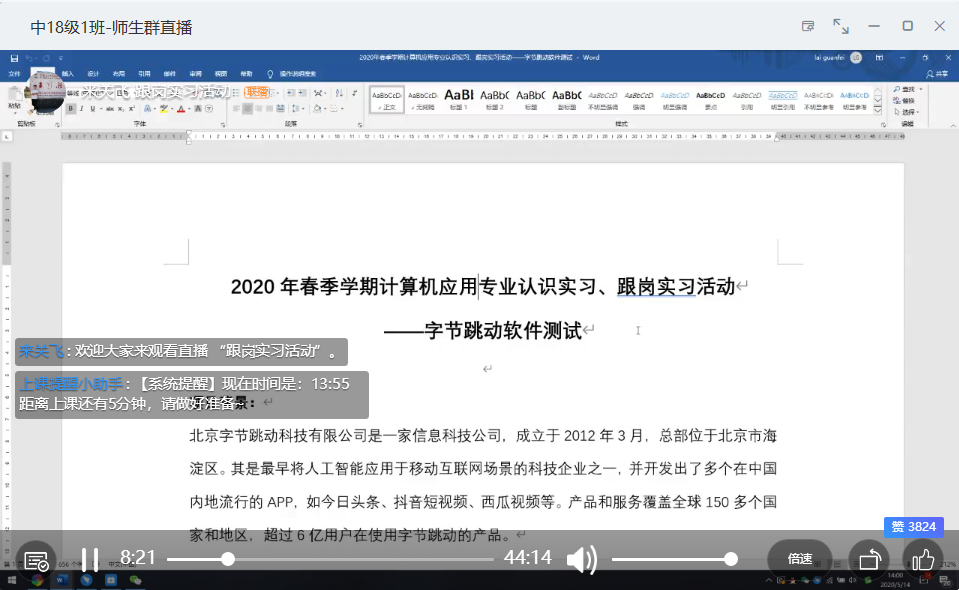The height and width of the screenshot is (590, 959).
Task: Pause the live replay video
Action: tap(90, 559)
